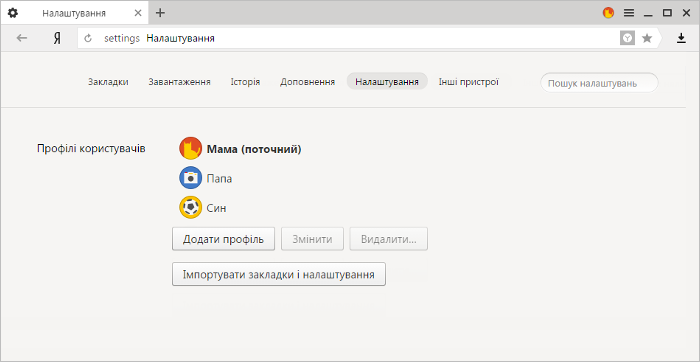Open a new tab with plus button
Viewport: 700px width, 362px height.
pyautogui.click(x=160, y=13)
